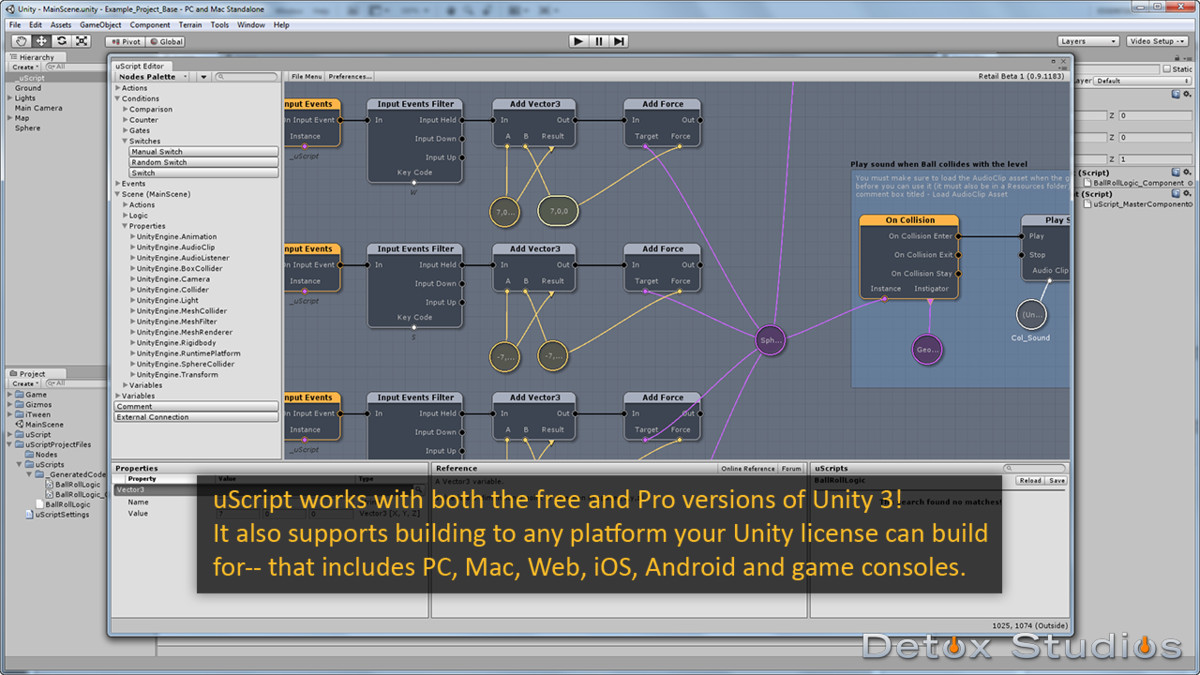Select the Sphere object in Hierarchy
Screen dimensions: 1200x675
pos(28,128)
